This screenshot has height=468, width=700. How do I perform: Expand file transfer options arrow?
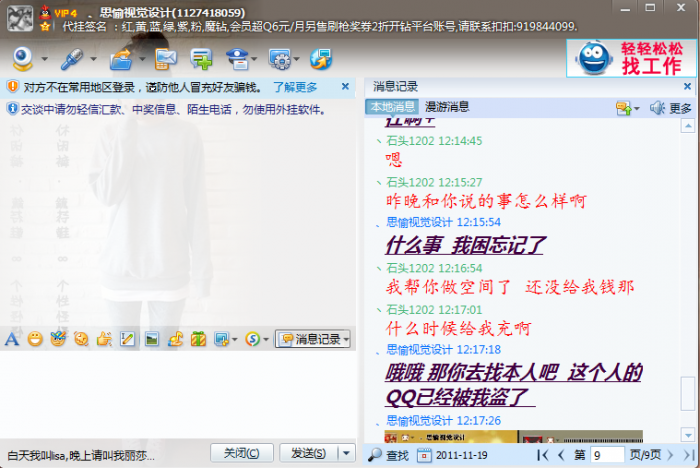pyautogui.click(x=142, y=58)
